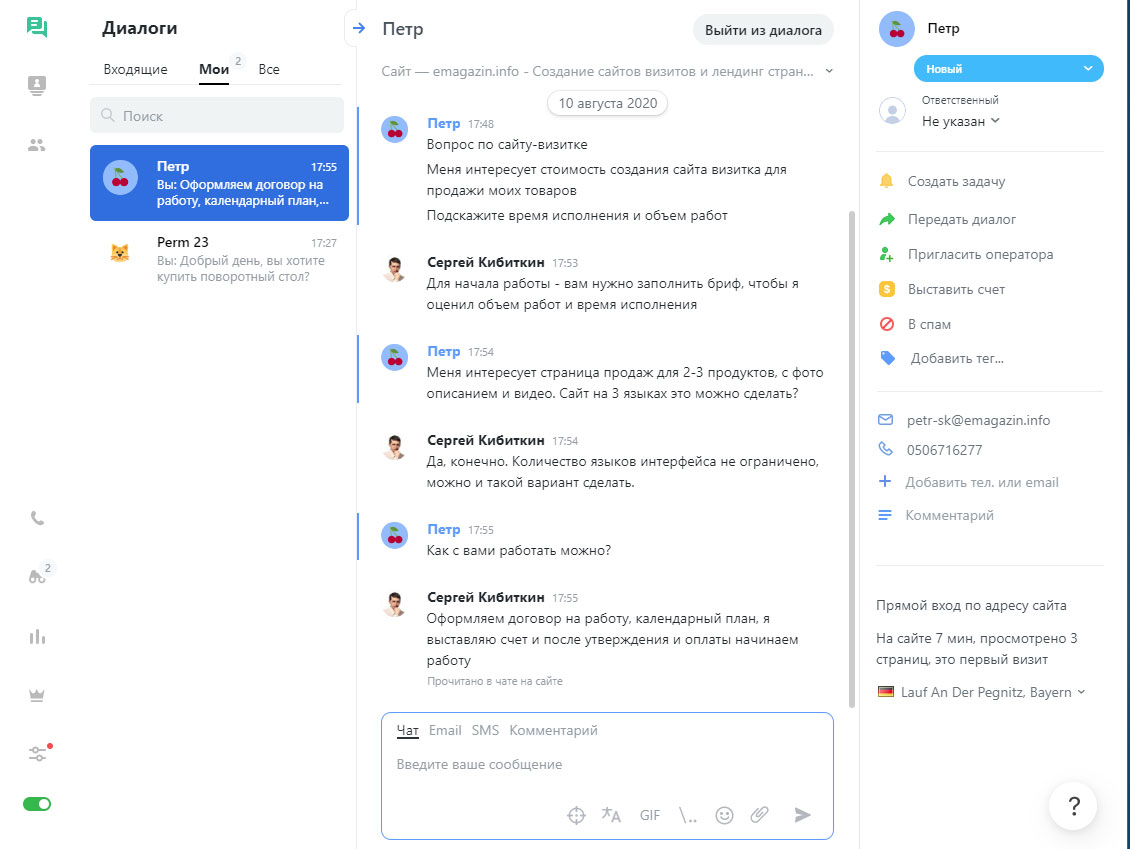The height and width of the screenshot is (849, 1130).
Task: Switch to the Входящие tab
Action: [x=135, y=69]
